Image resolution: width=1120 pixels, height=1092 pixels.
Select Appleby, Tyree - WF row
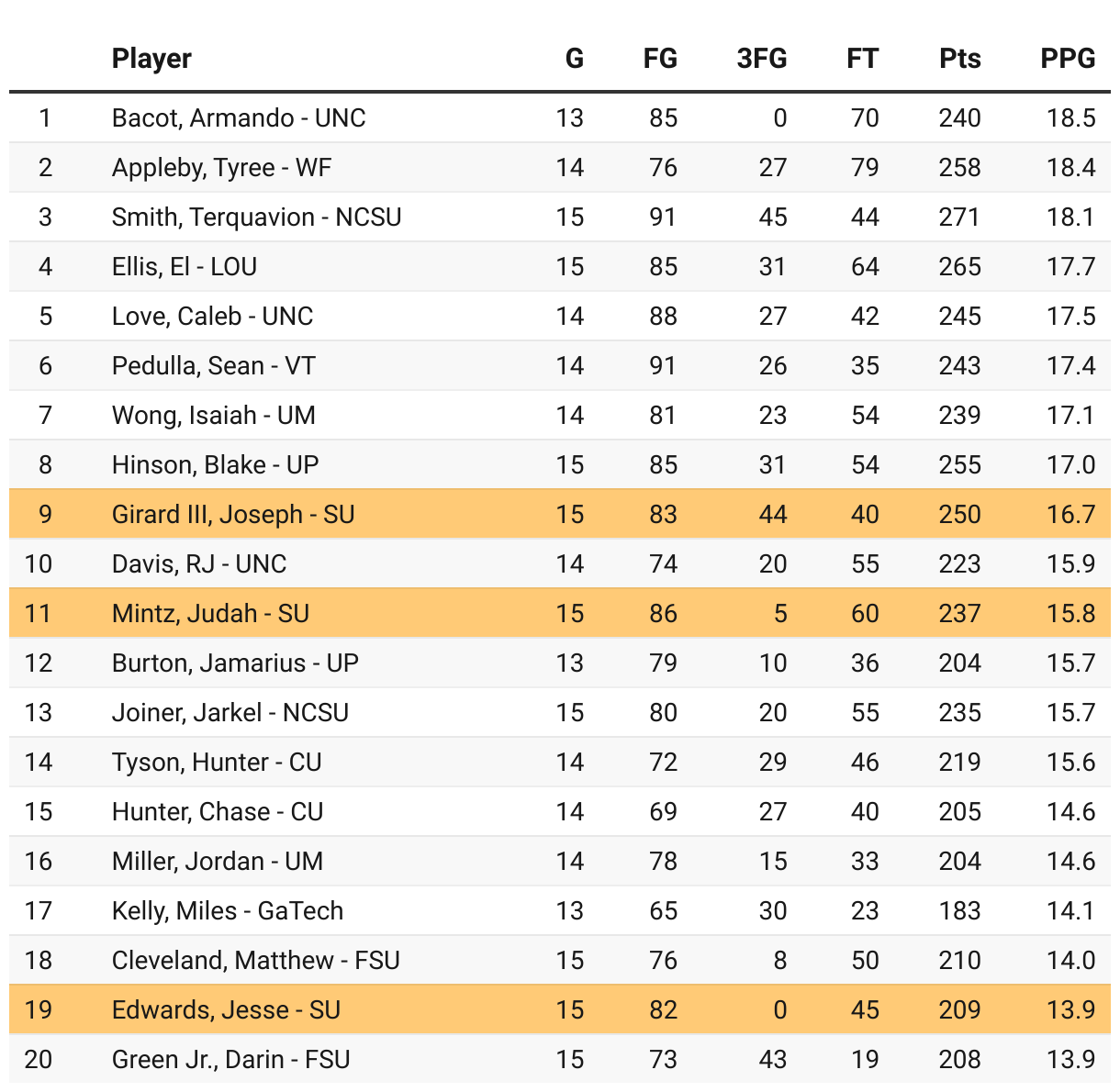coord(221,168)
